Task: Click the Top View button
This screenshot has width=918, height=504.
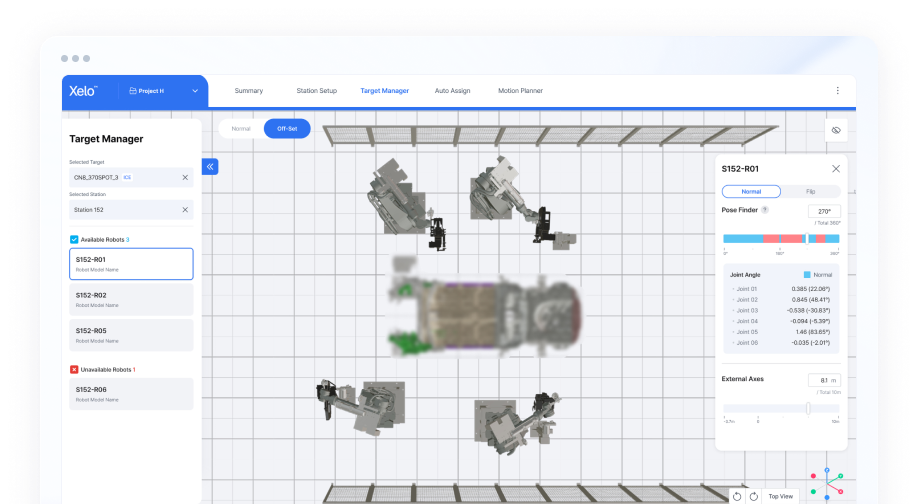Action: tap(781, 496)
